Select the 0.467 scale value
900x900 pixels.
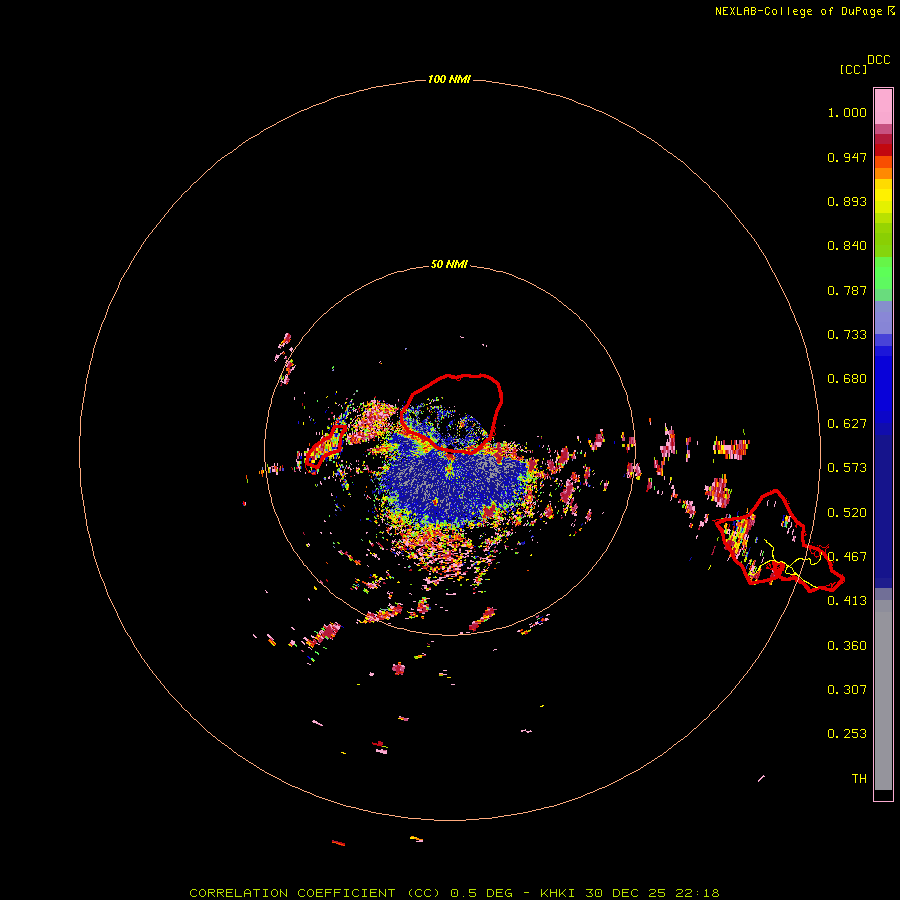pos(847,557)
